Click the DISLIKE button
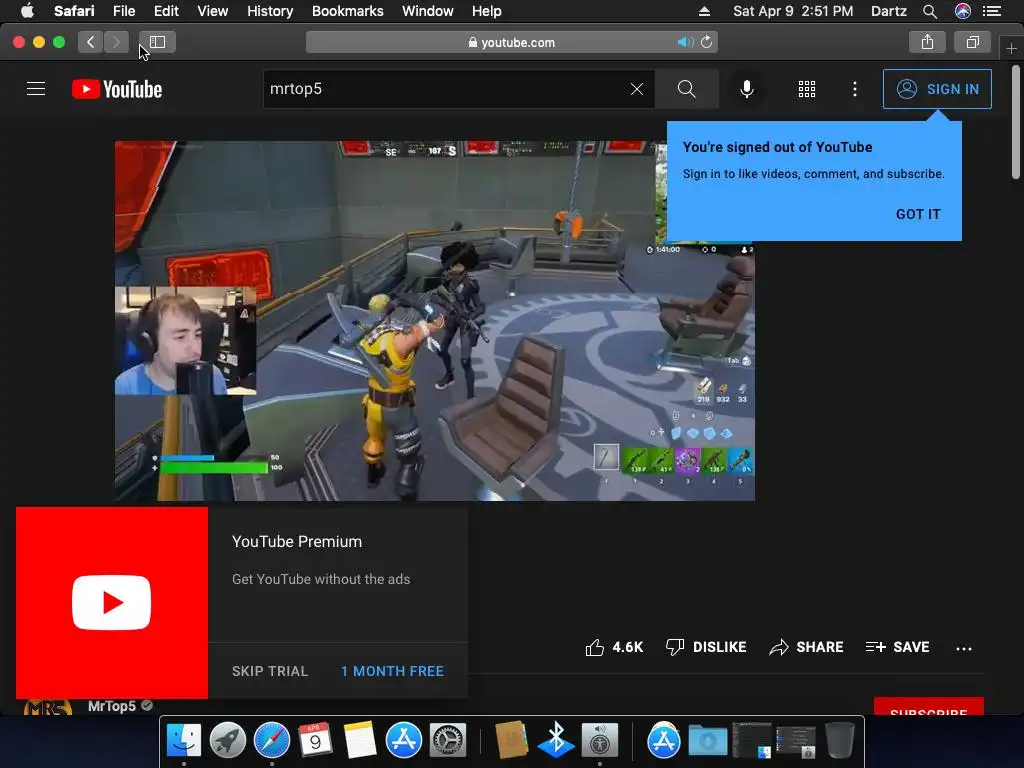The image size is (1024, 768). [706, 647]
